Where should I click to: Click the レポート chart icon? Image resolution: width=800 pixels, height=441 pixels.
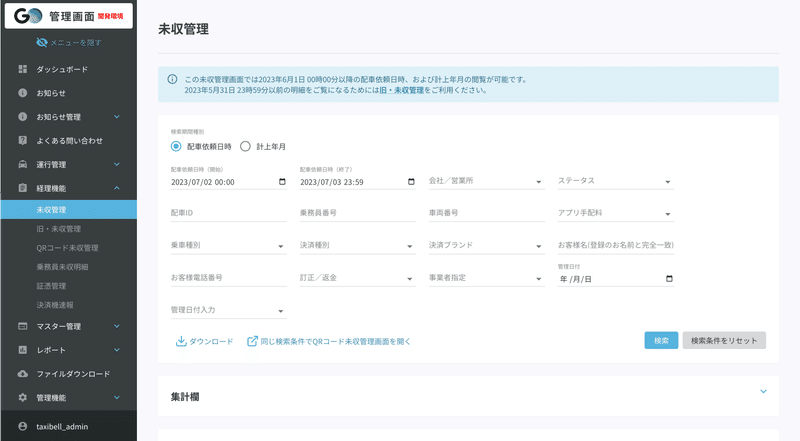point(22,350)
